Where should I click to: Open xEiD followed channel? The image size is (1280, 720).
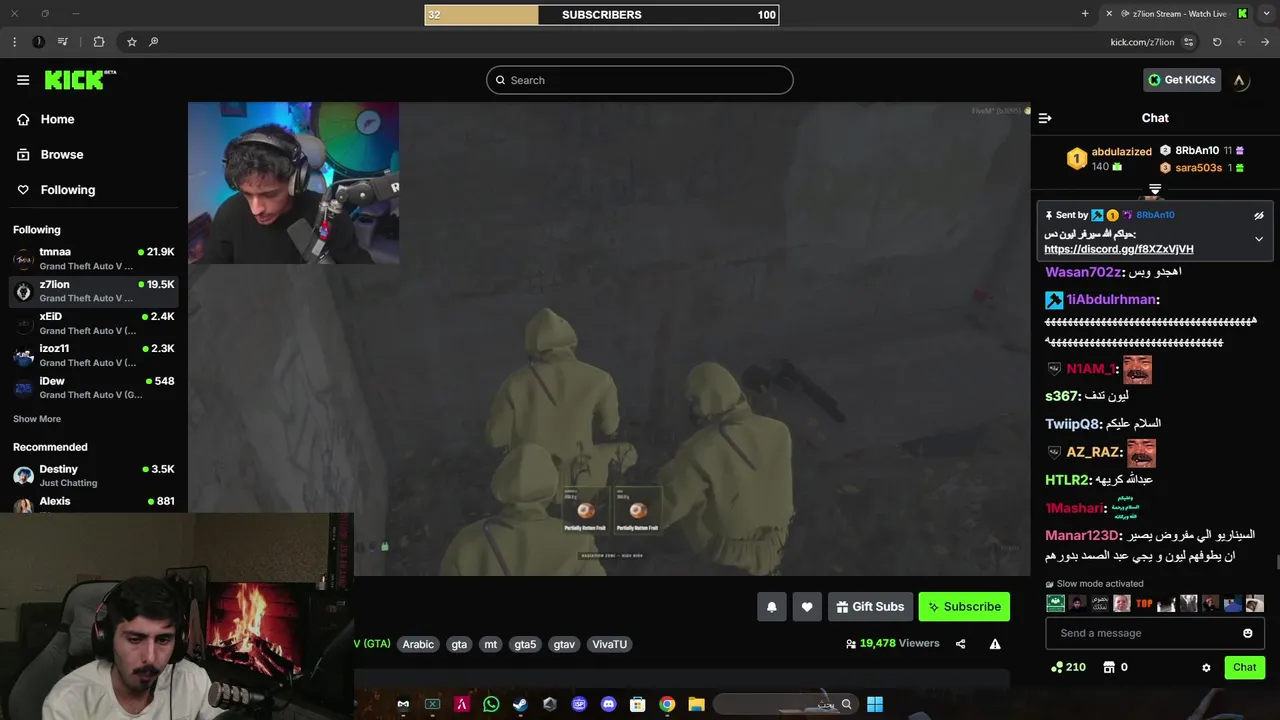point(94,323)
